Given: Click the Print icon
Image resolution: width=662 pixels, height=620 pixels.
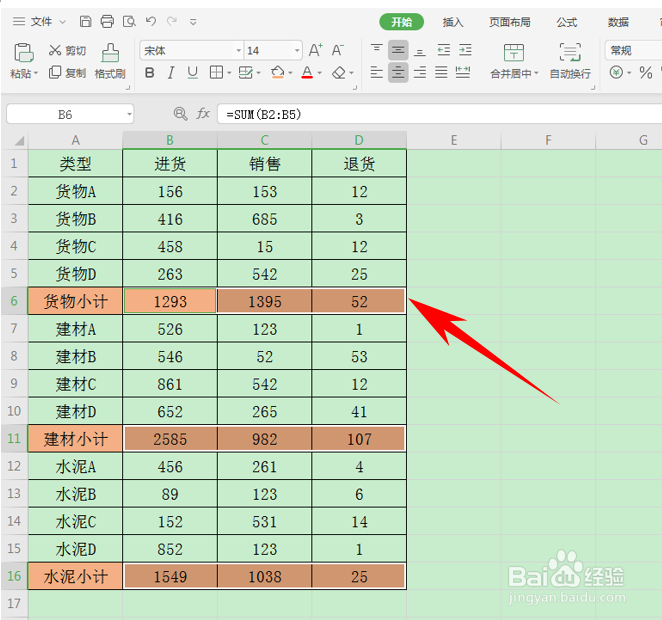Looking at the screenshot, I should coord(107,21).
